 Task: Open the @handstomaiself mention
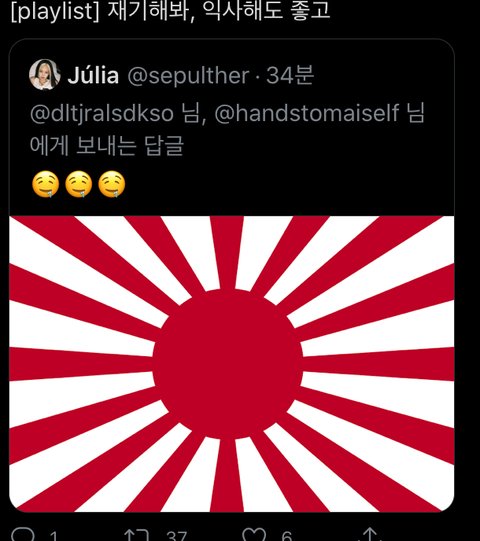(x=307, y=112)
